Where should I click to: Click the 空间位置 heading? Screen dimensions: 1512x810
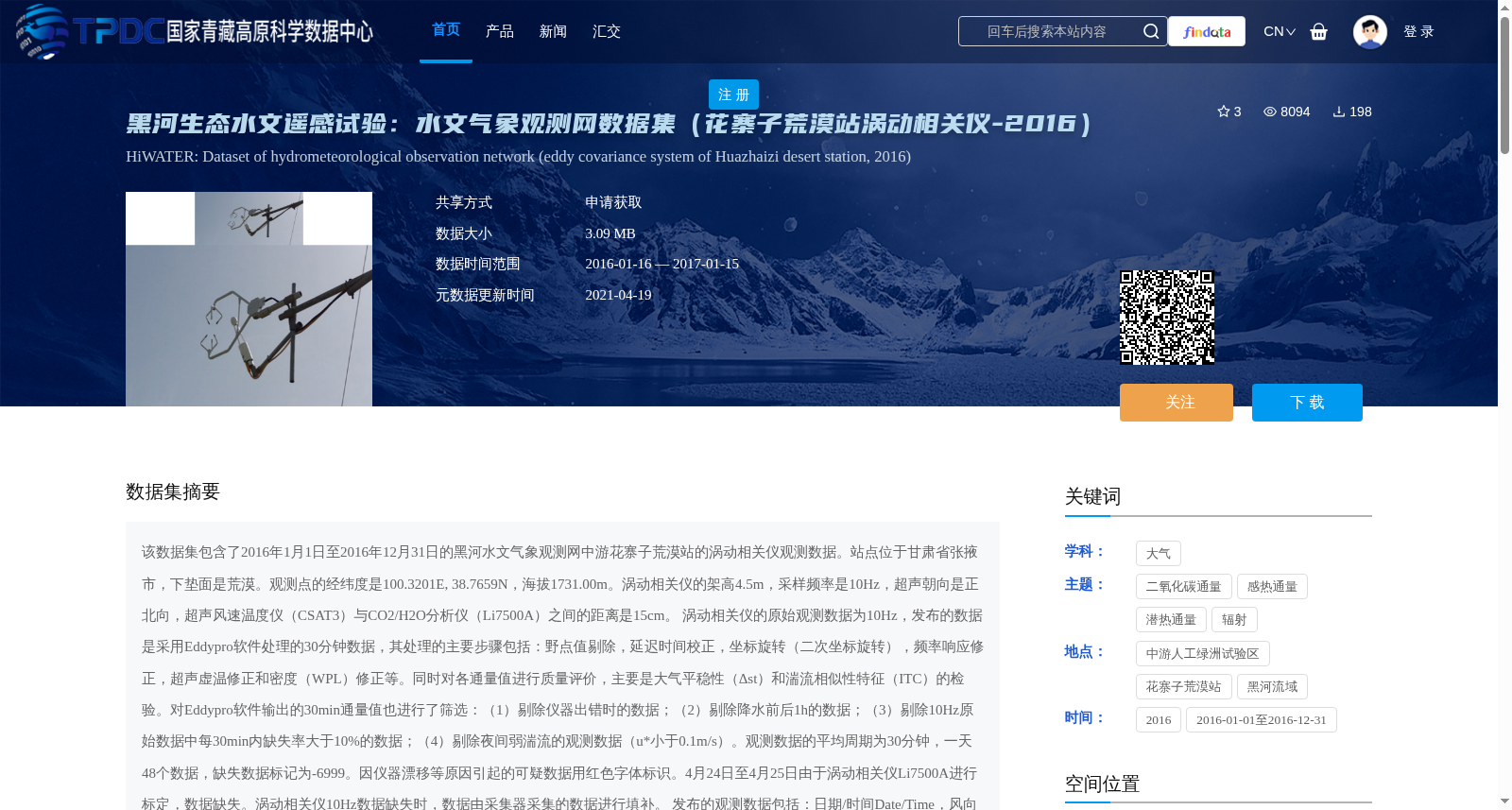click(x=1102, y=784)
